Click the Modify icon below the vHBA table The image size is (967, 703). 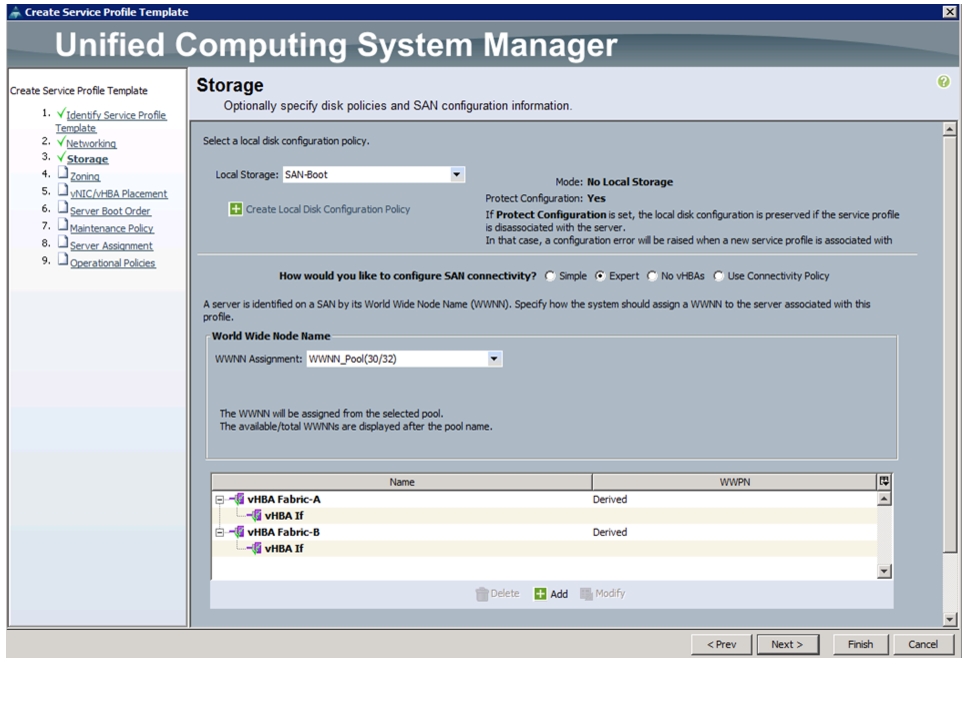coord(586,594)
